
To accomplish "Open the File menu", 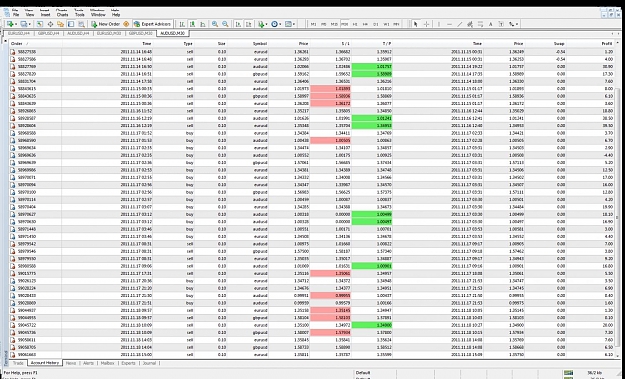I will coord(16,14).
